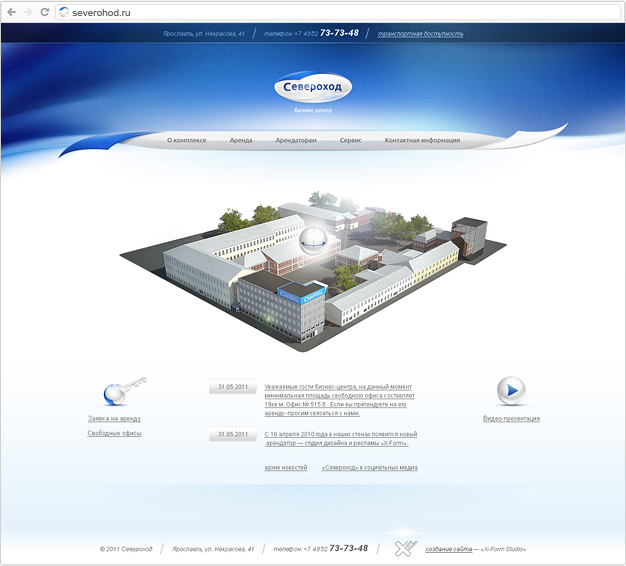Click the footer © 2011 Североход text
This screenshot has width=626, height=566.
[126, 549]
